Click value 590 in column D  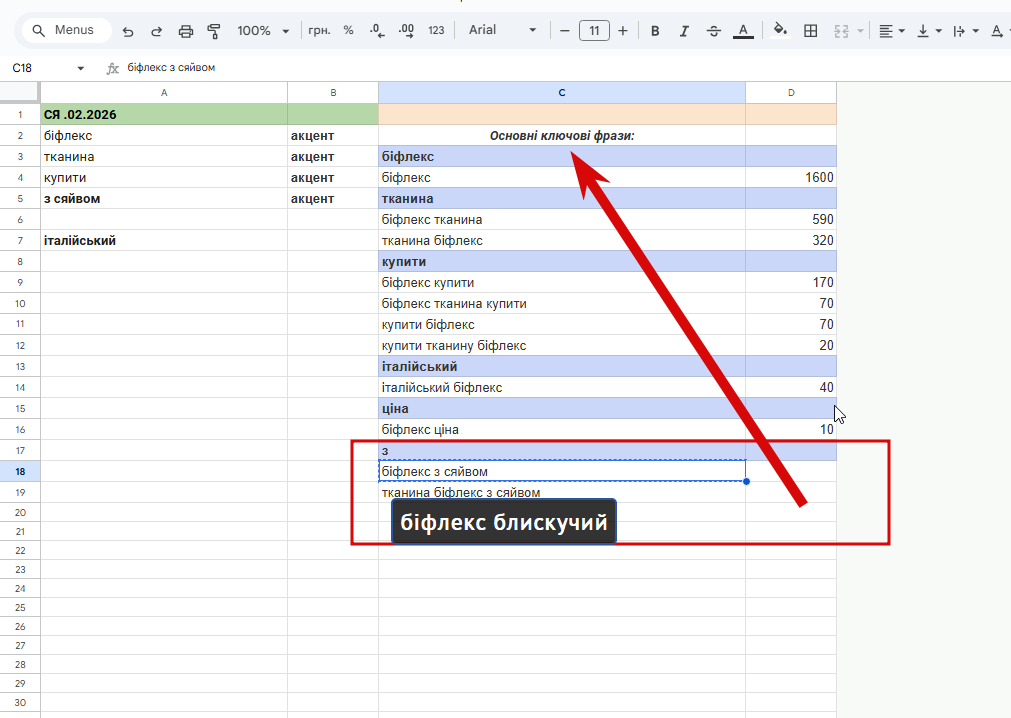click(791, 220)
